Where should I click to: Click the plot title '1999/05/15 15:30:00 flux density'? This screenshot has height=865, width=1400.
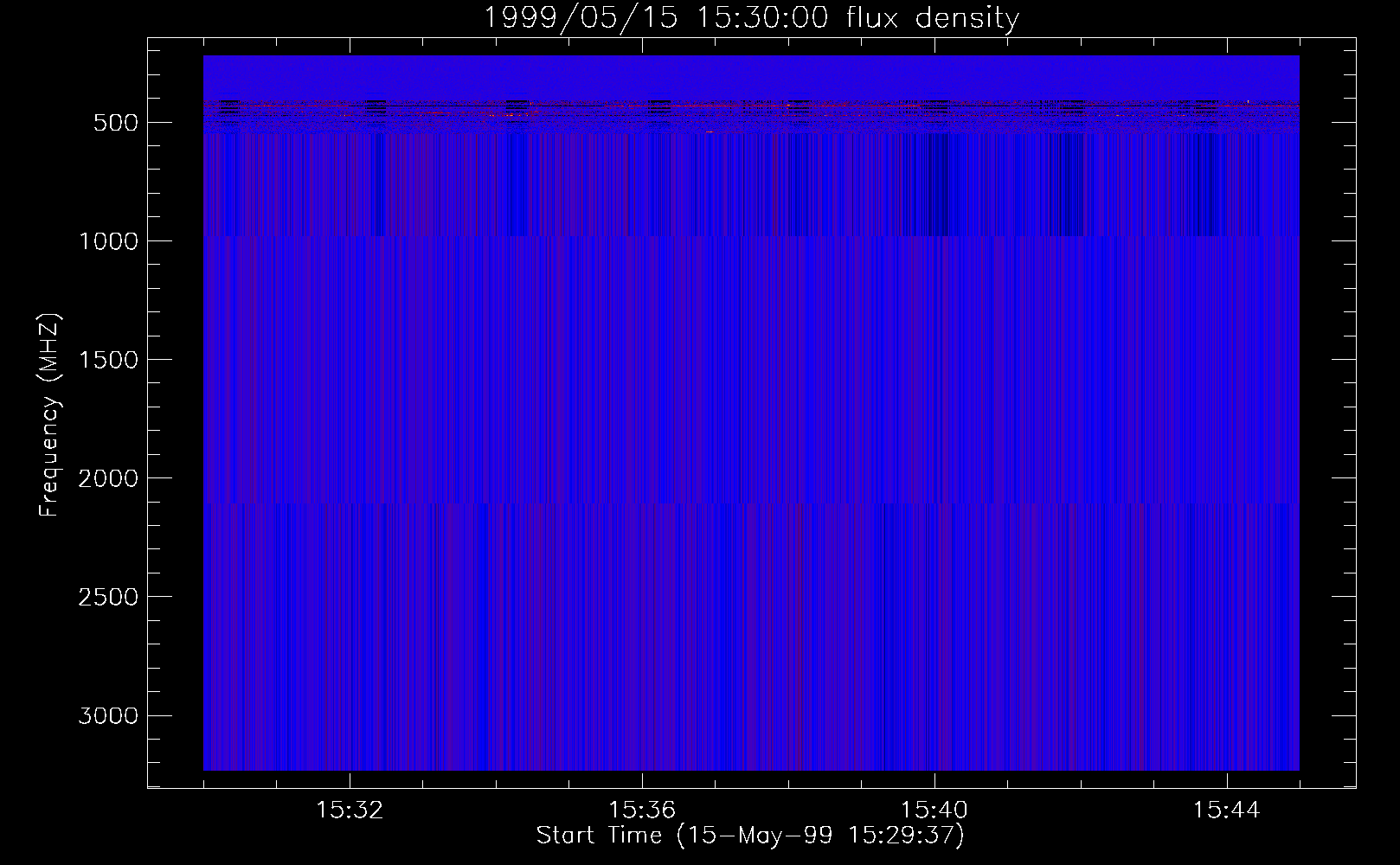tap(750, 18)
